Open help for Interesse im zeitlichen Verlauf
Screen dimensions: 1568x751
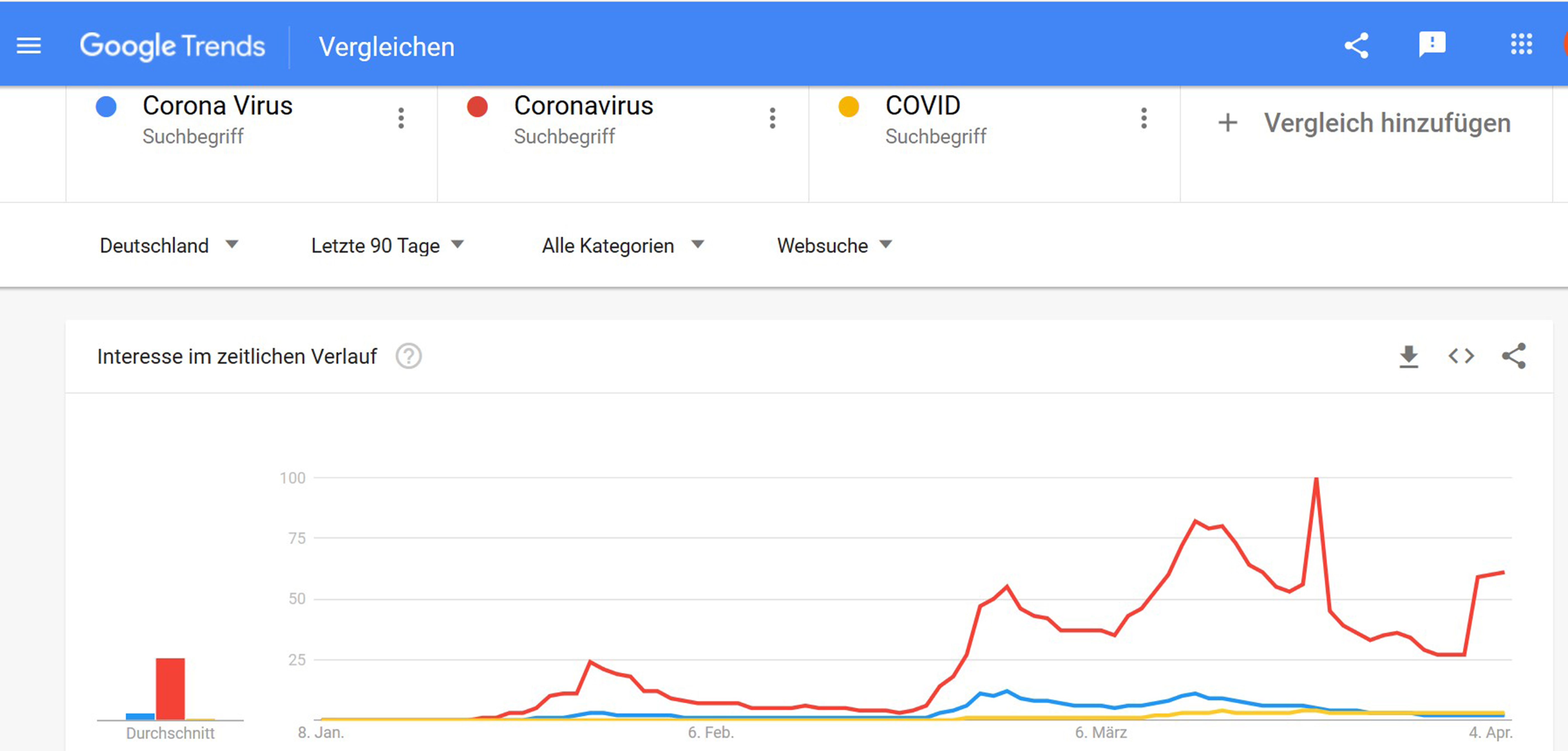point(408,356)
